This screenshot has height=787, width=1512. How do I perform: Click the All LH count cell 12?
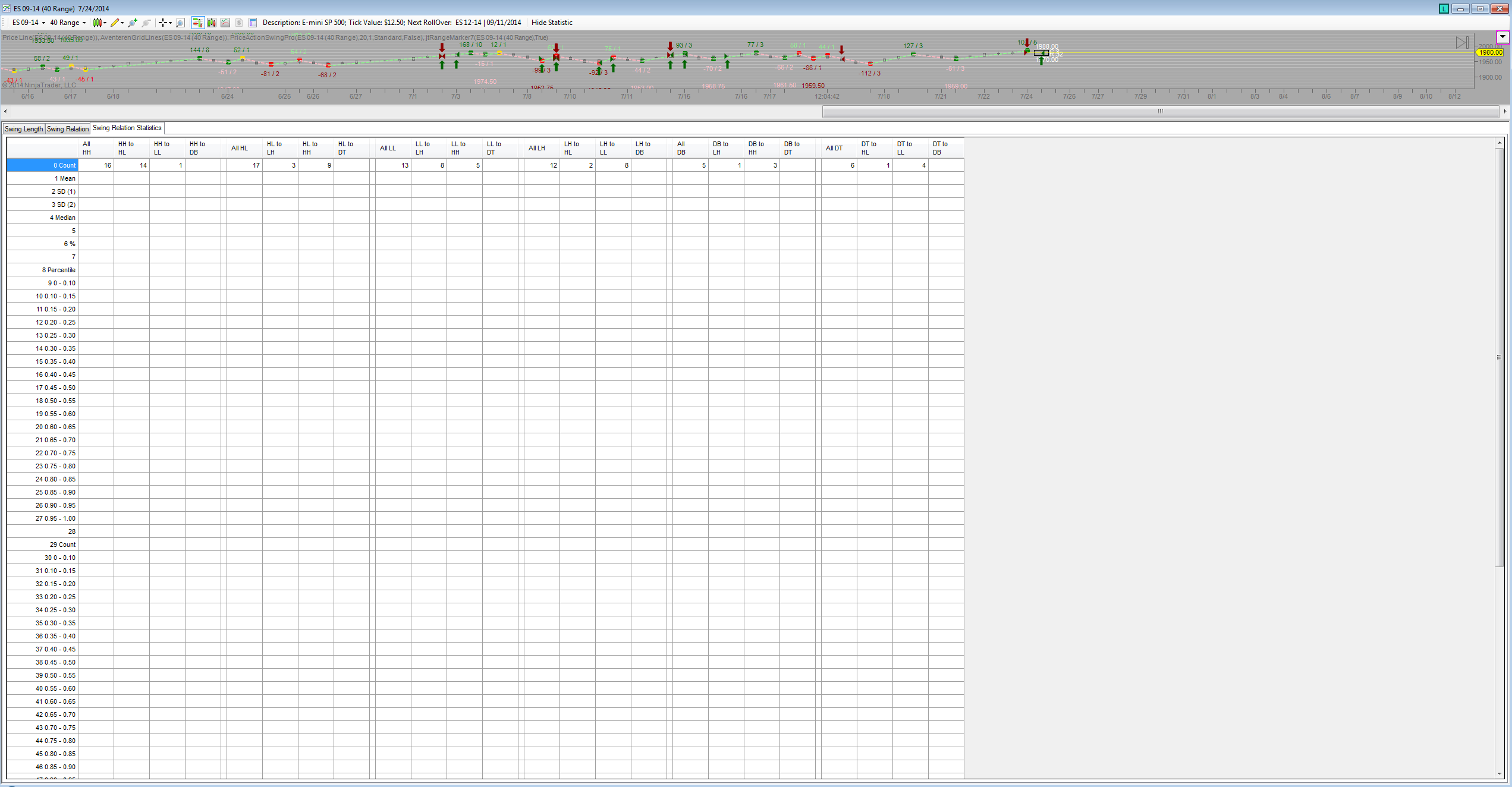coord(542,165)
